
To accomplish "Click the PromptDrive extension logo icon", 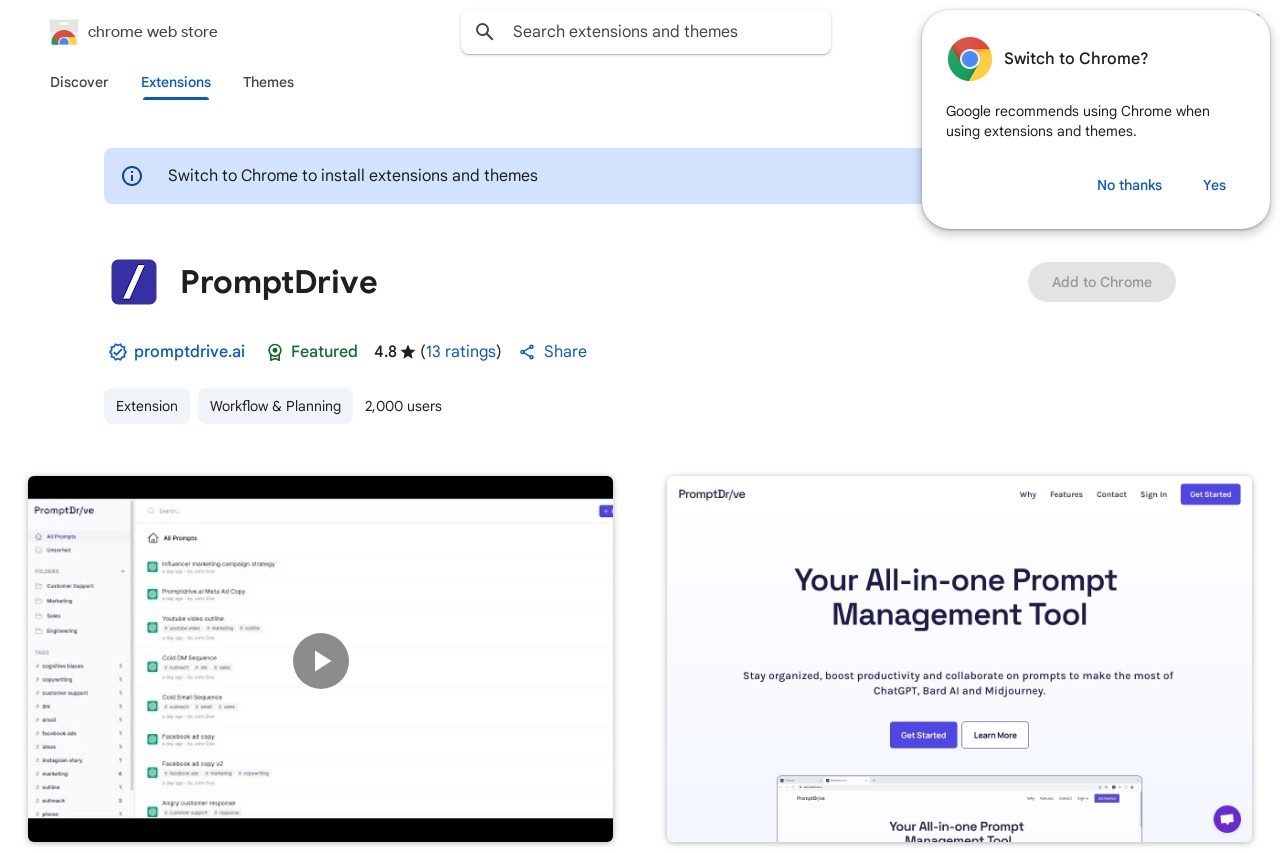I will click(134, 282).
